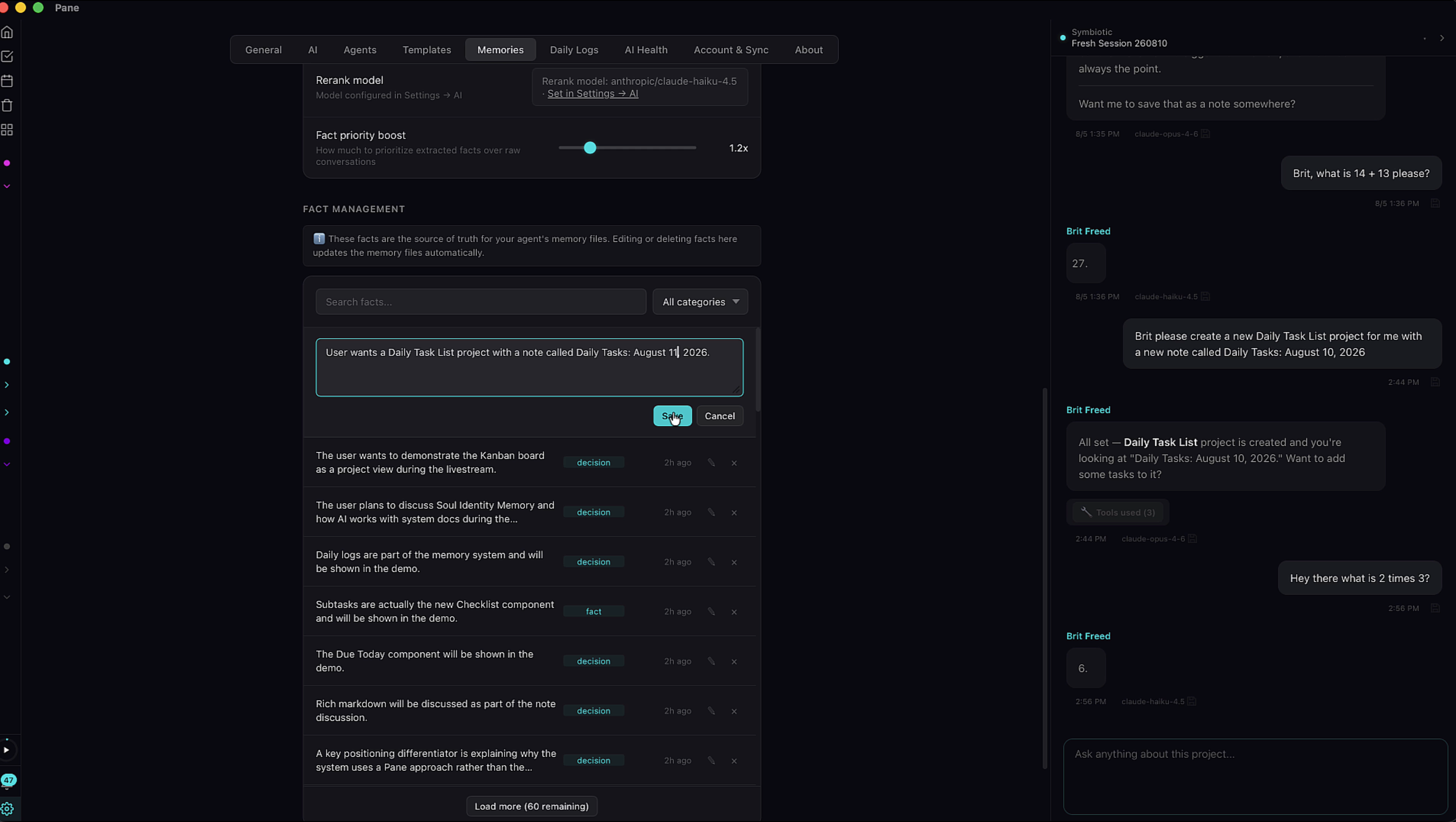Image resolution: width=1456 pixels, height=822 pixels.
Task: Click the fact tag on Subtasks row
Action: (594, 612)
